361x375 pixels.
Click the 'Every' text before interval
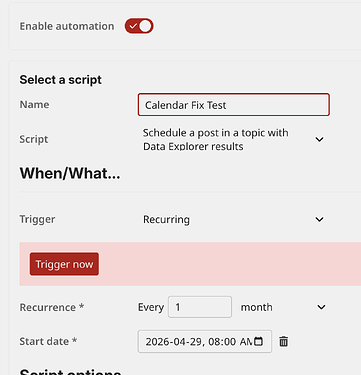[151, 307]
